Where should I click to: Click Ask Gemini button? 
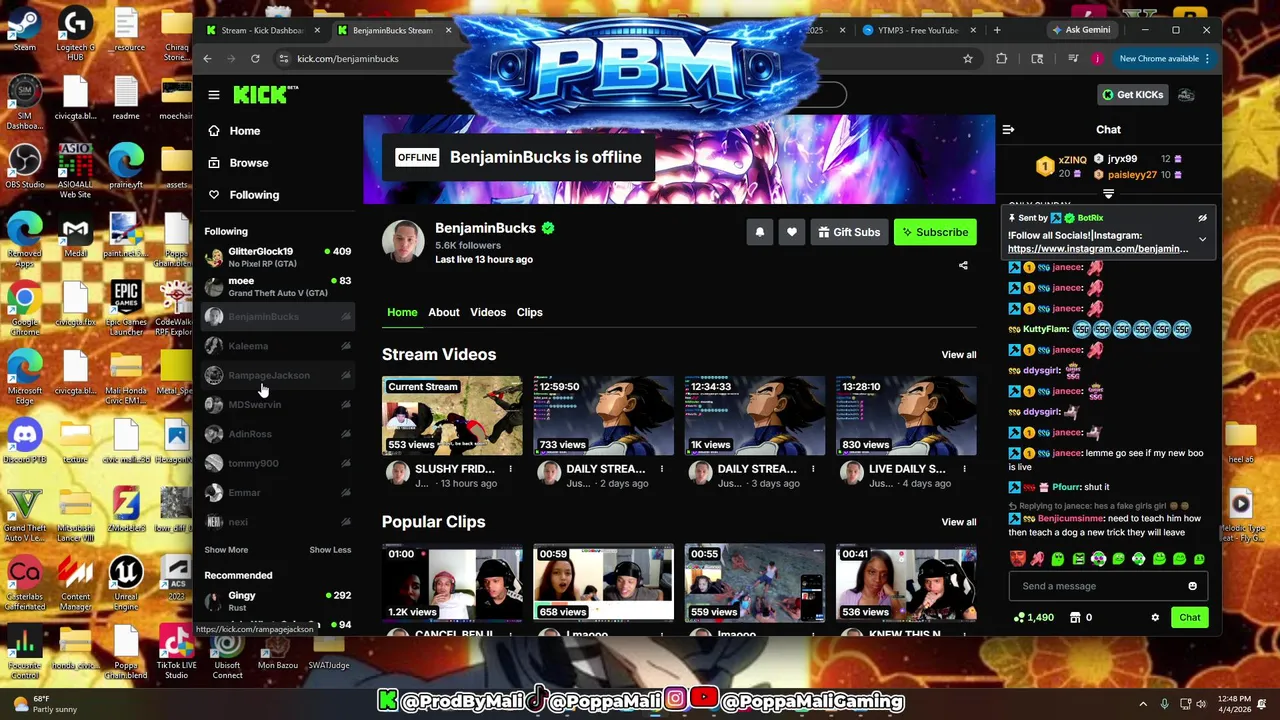click(1081, 30)
